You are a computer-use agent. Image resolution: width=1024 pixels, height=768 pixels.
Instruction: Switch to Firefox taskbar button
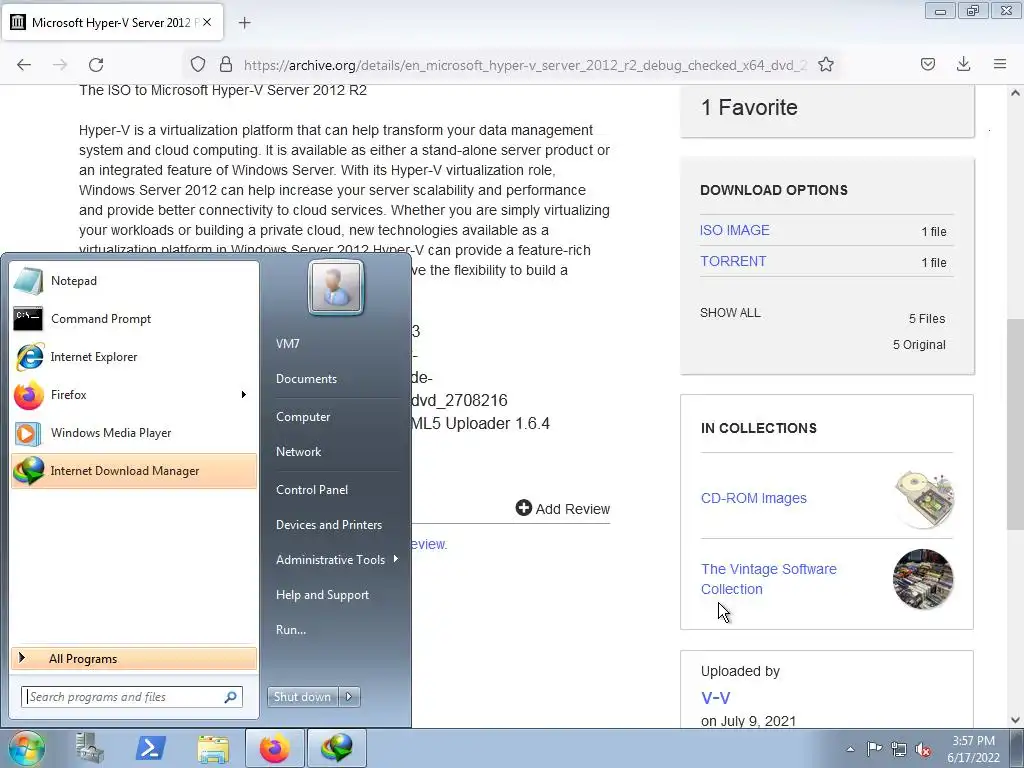click(x=275, y=748)
